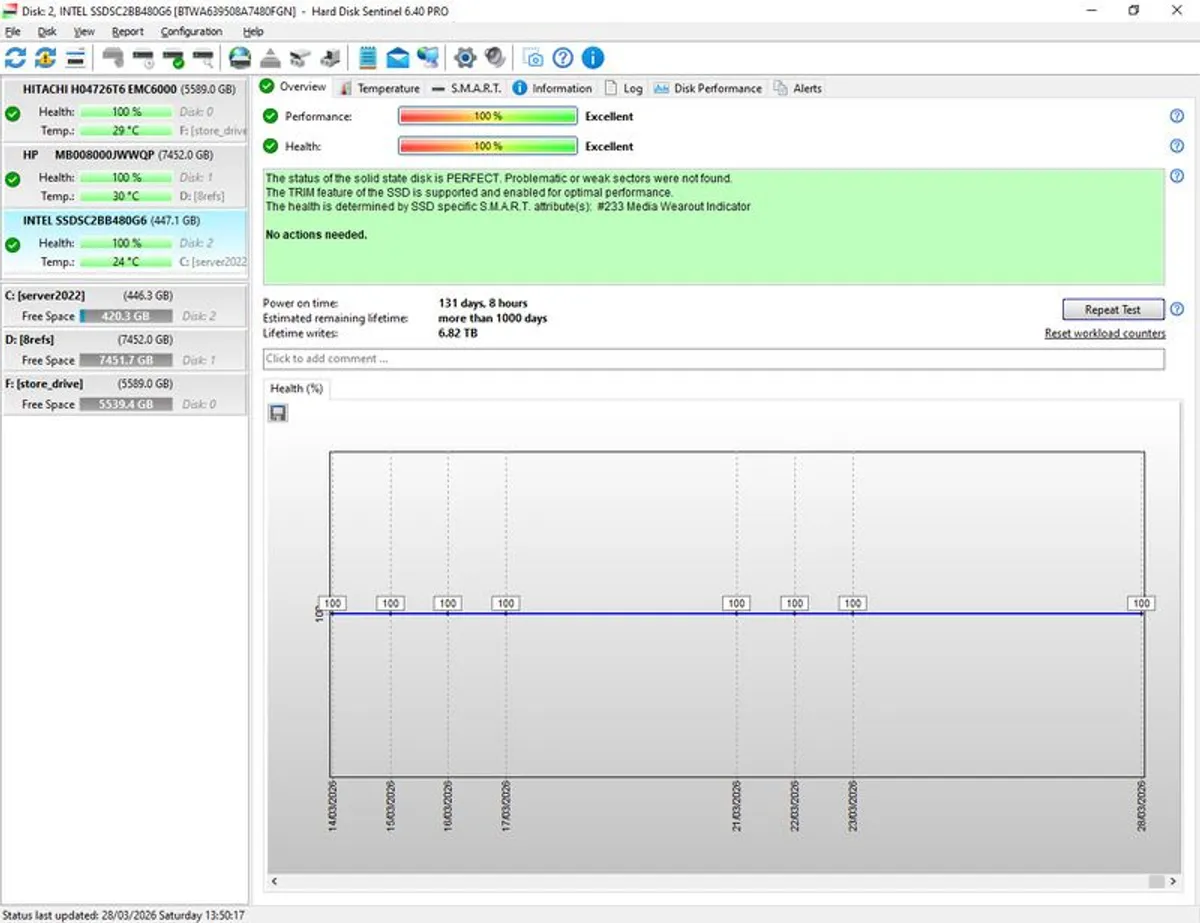Screen dimensions: 1200x923
Task: Click lifetime writes value 6.82 TB
Action: [458, 333]
